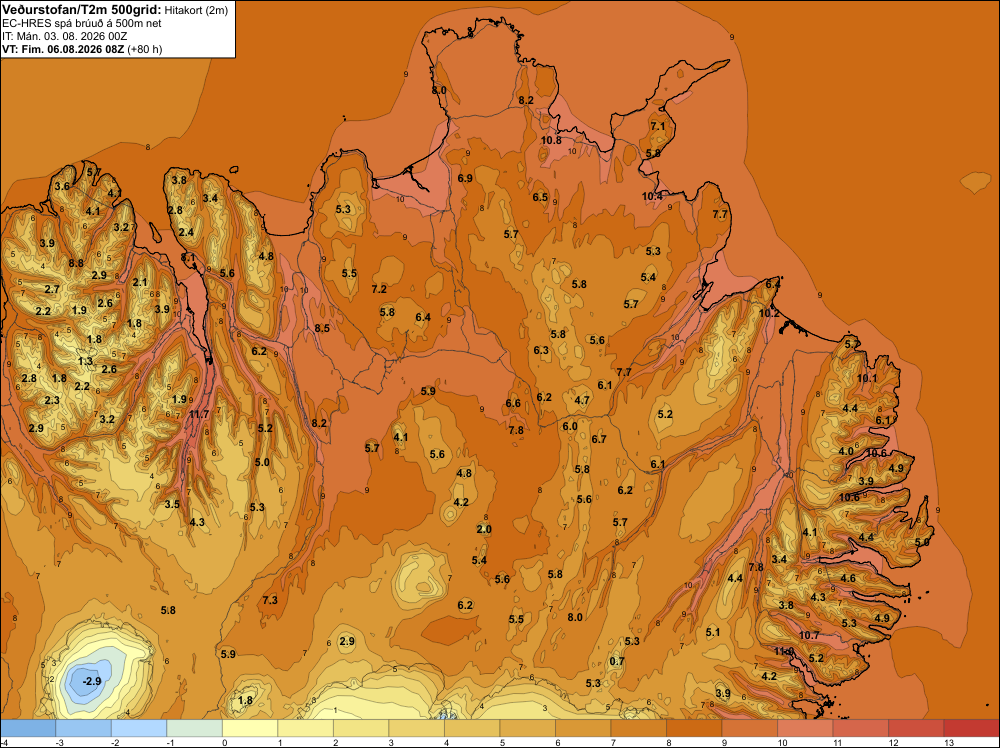Click the dark red legend swatch right of 13
This screenshot has width=1000, height=748.
971,728
